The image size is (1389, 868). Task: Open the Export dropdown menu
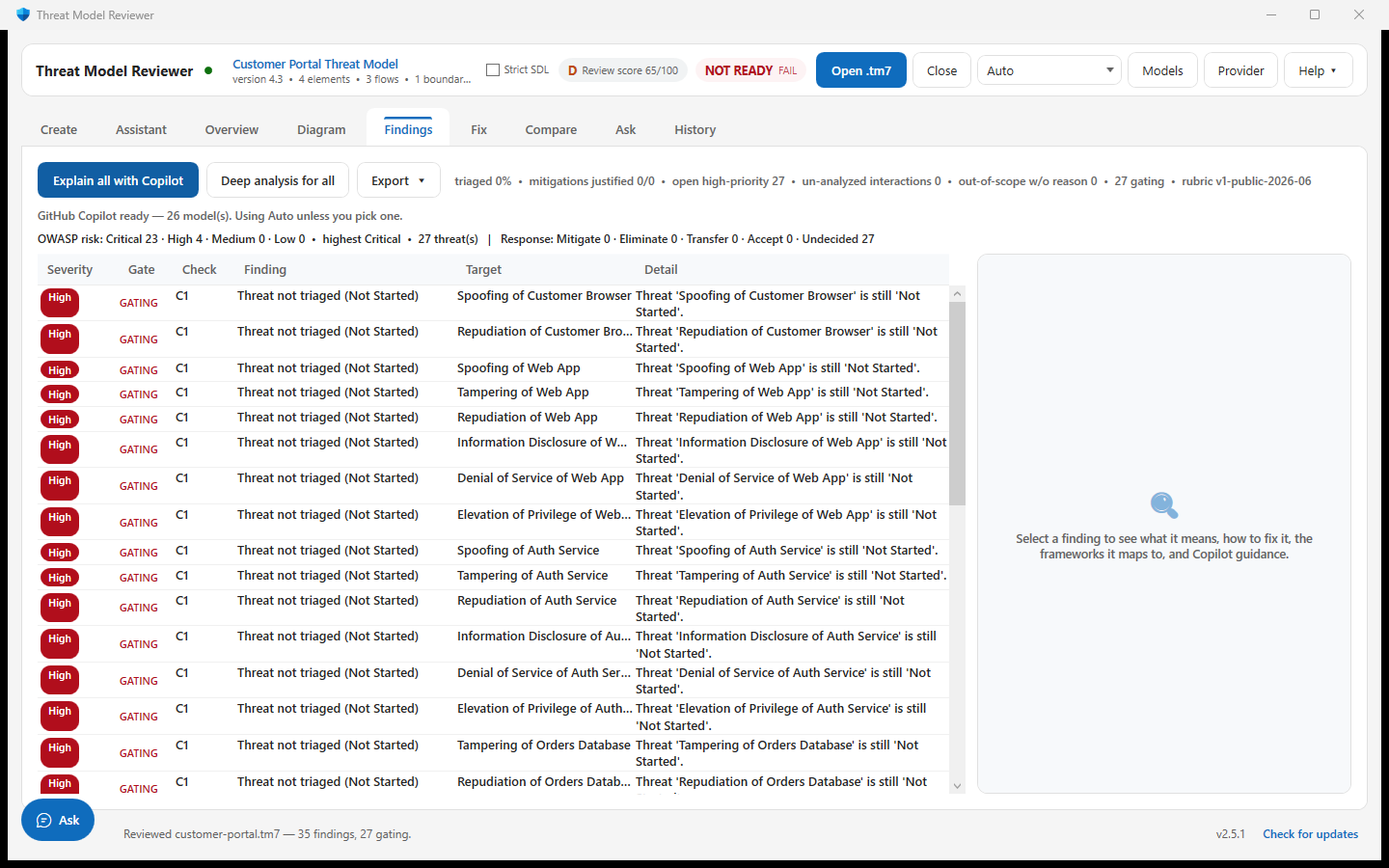click(398, 180)
